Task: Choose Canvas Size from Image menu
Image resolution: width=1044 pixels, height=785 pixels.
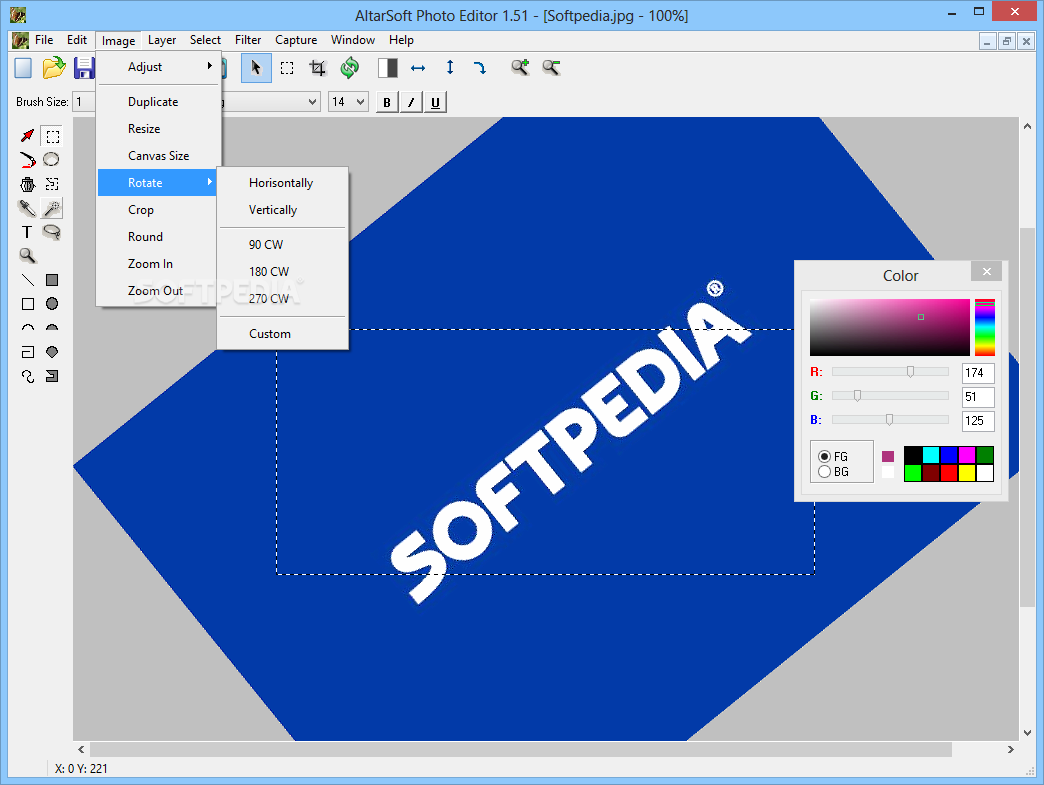Action: (x=158, y=156)
